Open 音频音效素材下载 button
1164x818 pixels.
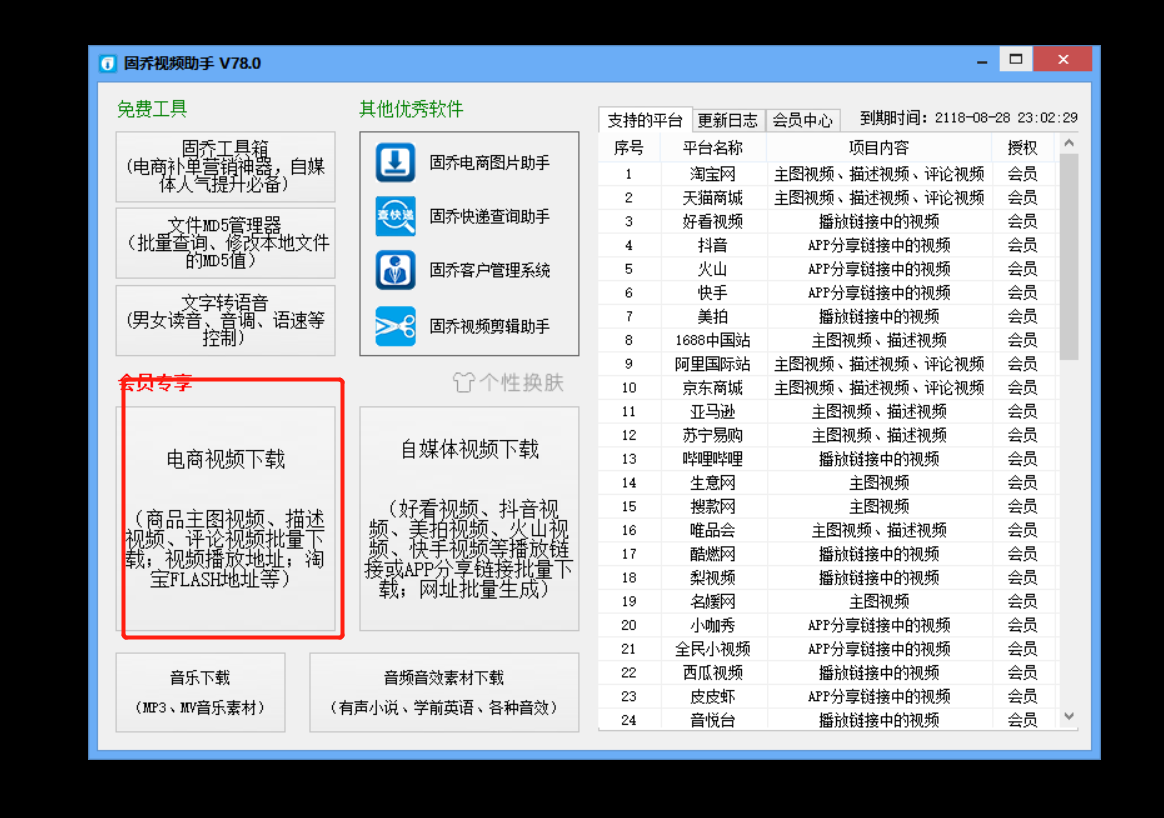click(x=444, y=693)
